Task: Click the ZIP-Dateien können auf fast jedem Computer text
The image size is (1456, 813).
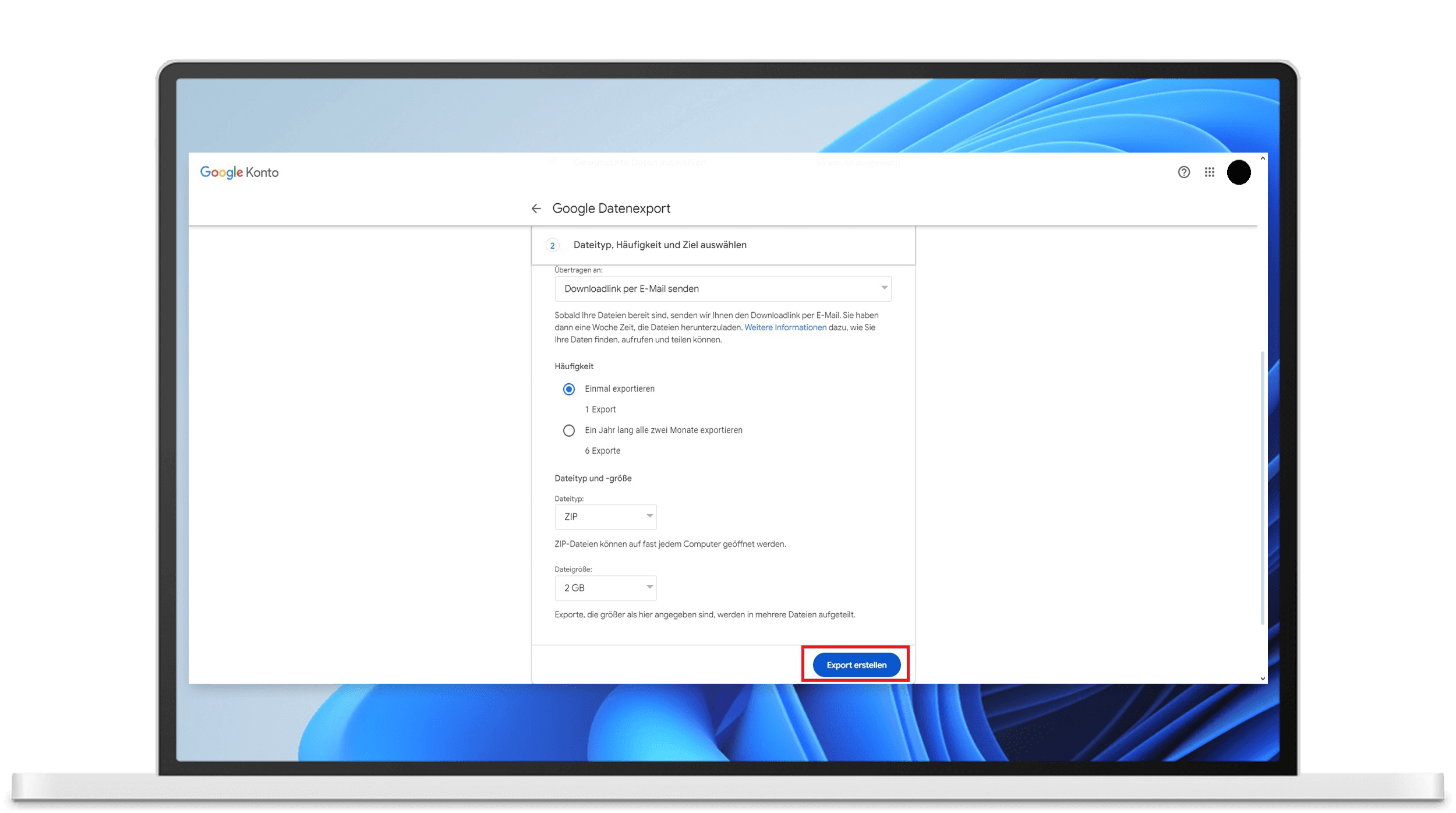Action: click(670, 545)
